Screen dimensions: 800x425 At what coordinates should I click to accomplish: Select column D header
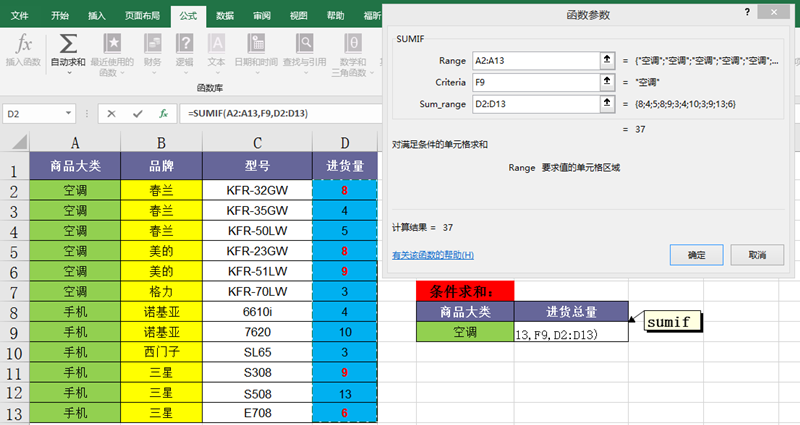pos(345,142)
